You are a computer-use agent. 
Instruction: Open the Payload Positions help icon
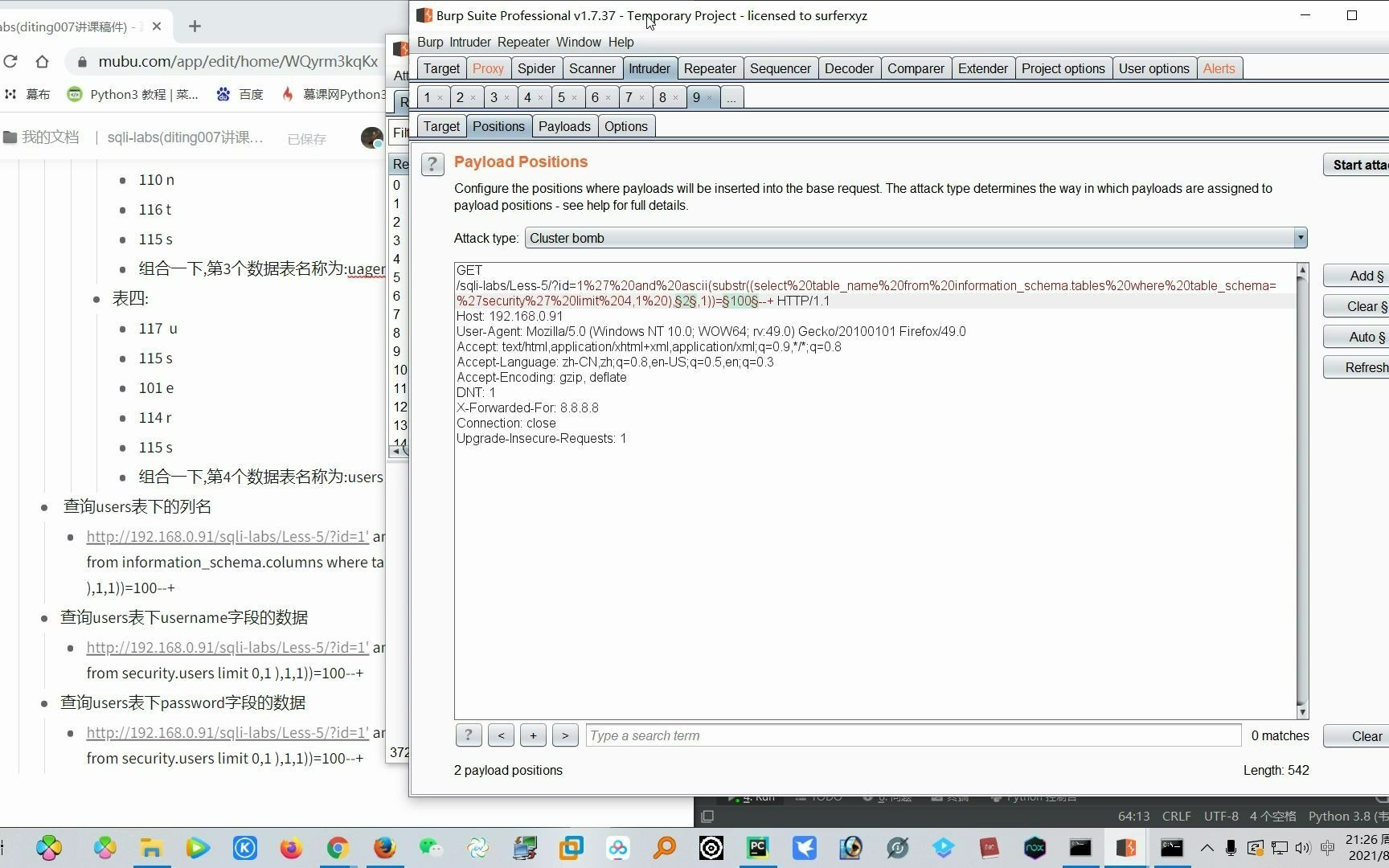tap(432, 164)
